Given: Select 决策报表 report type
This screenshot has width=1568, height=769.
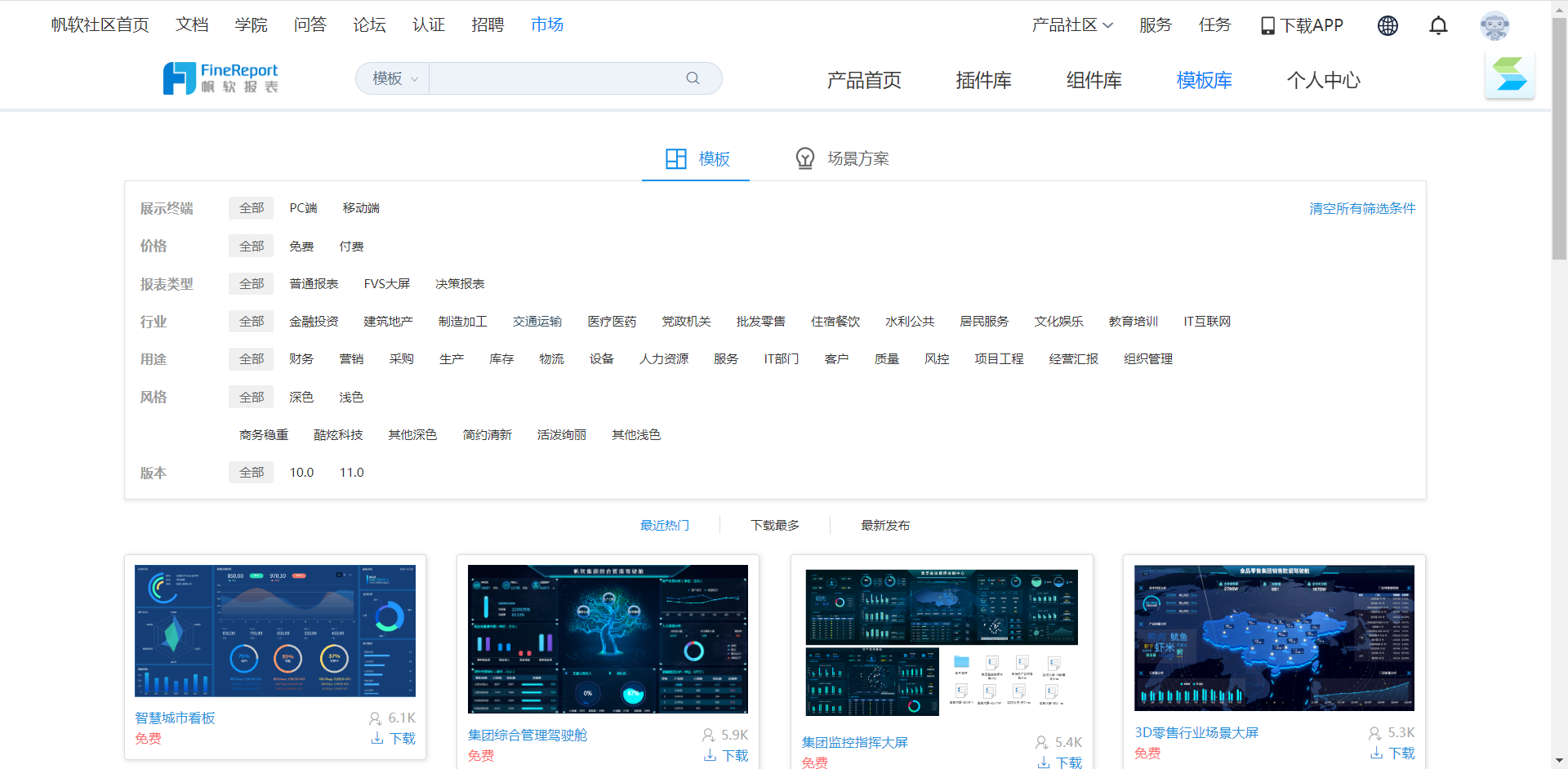Looking at the screenshot, I should [460, 283].
